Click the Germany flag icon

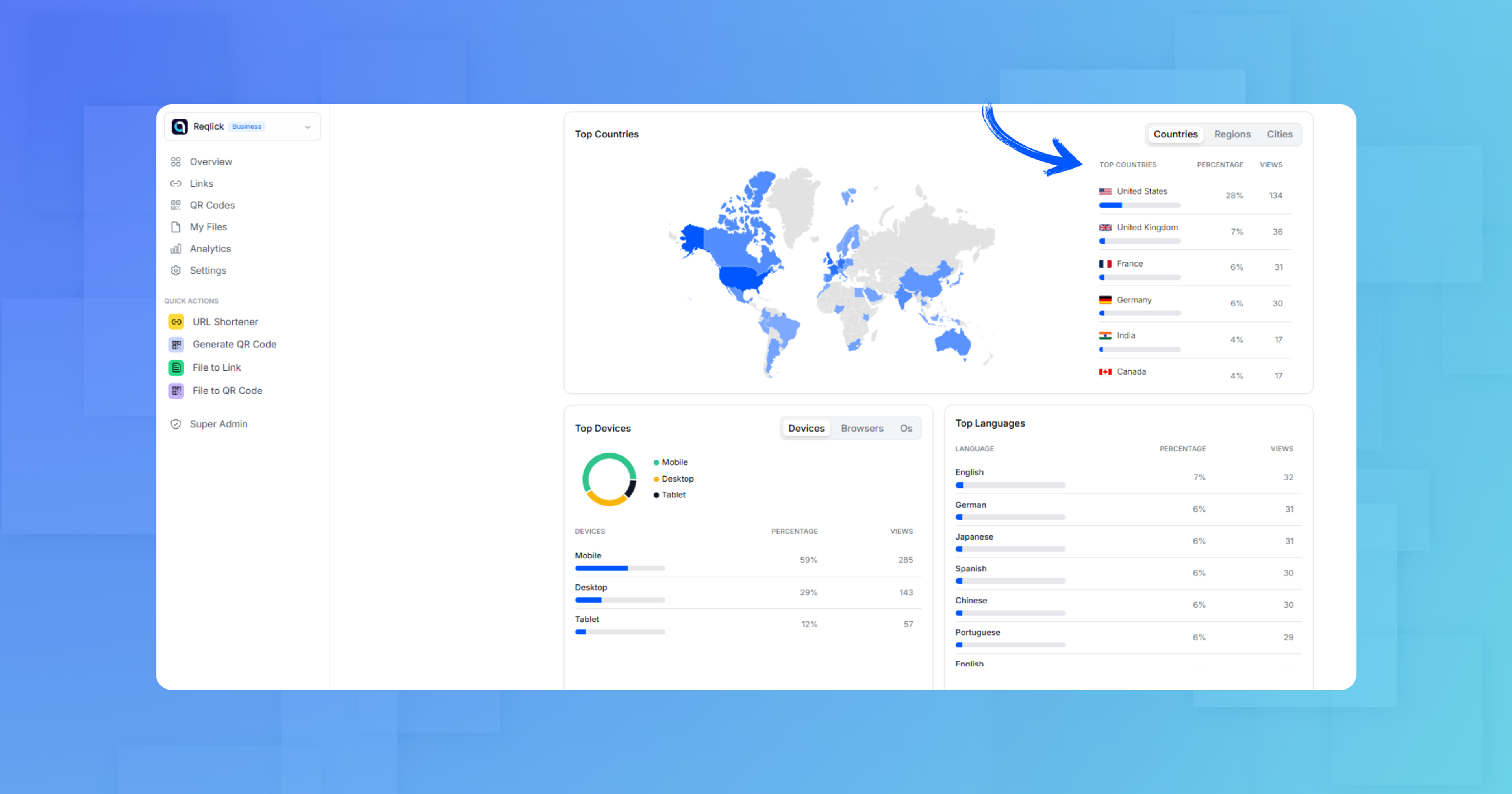pyautogui.click(x=1105, y=300)
